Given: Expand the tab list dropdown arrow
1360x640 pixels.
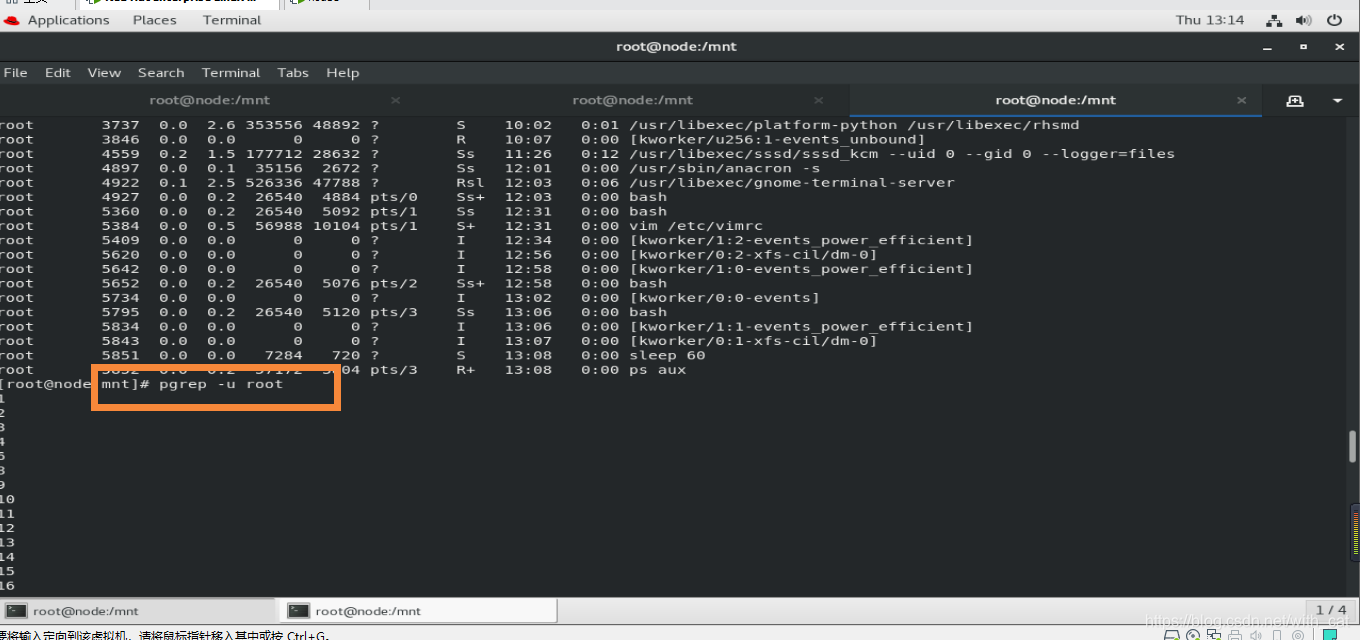Looking at the screenshot, I should pyautogui.click(x=1337, y=101).
